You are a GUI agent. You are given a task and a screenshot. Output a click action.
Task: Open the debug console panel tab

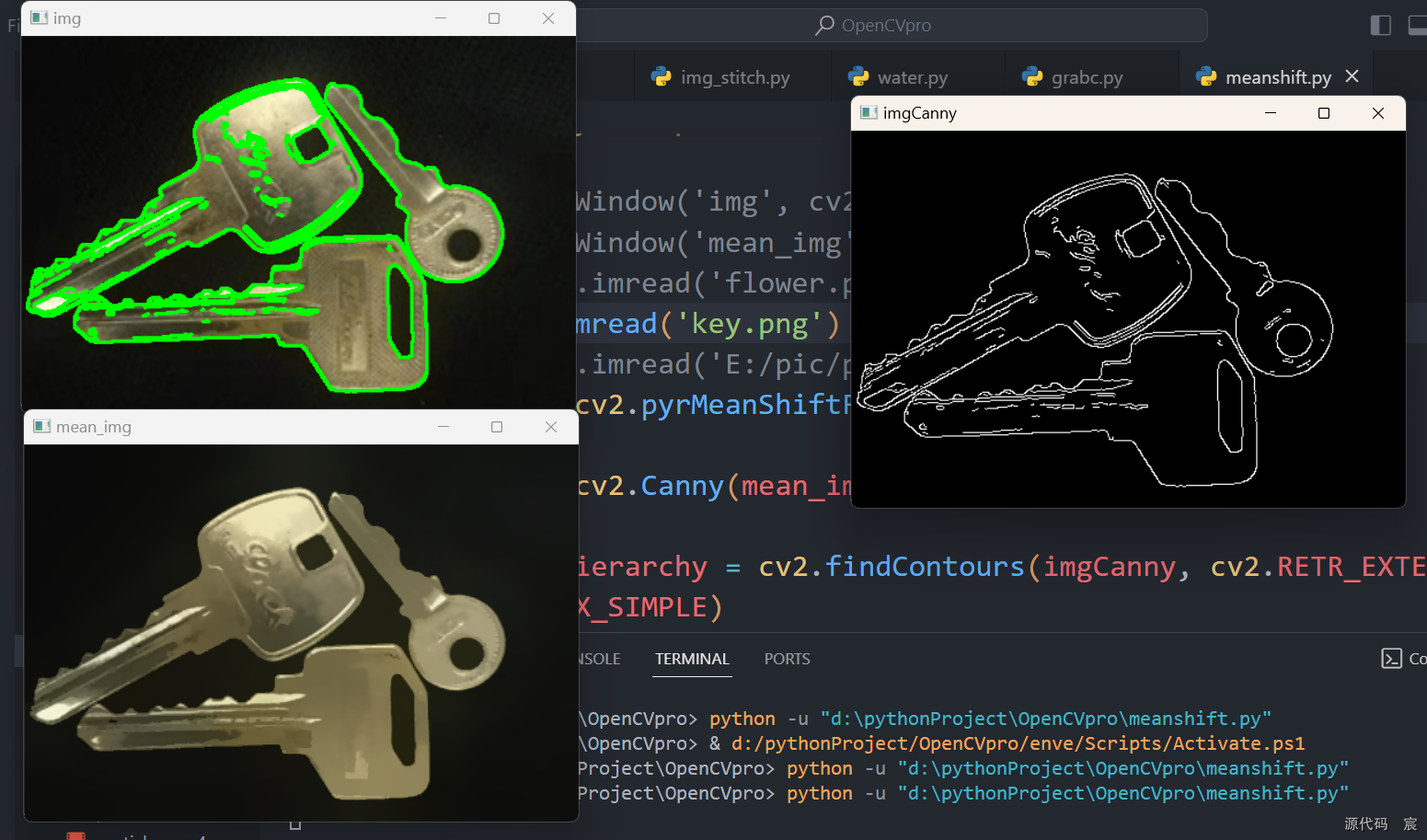tap(599, 659)
